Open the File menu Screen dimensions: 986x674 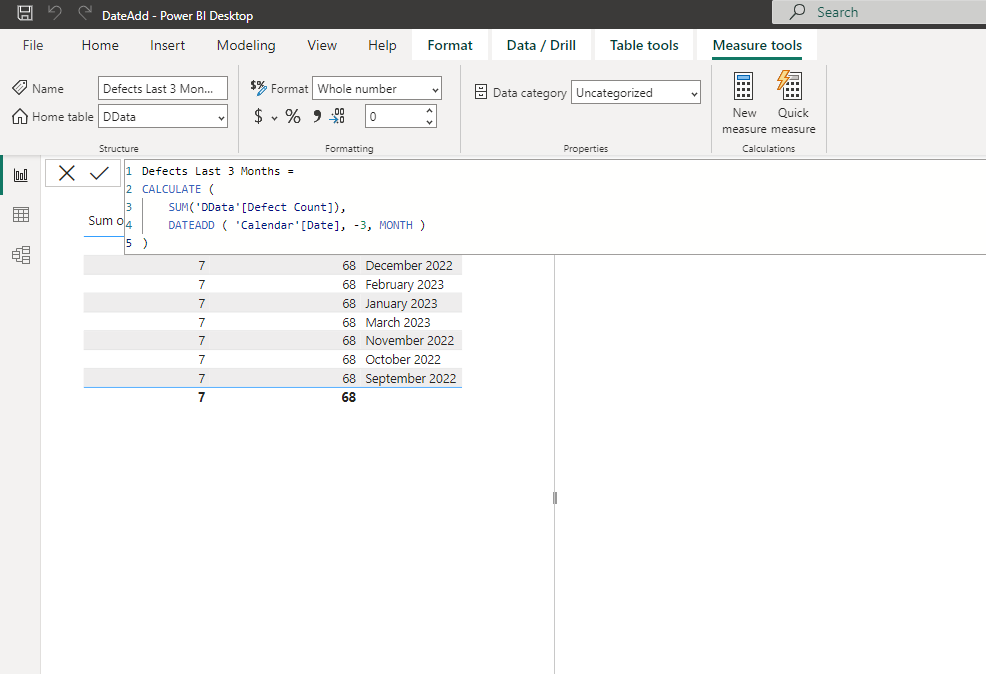(x=33, y=45)
